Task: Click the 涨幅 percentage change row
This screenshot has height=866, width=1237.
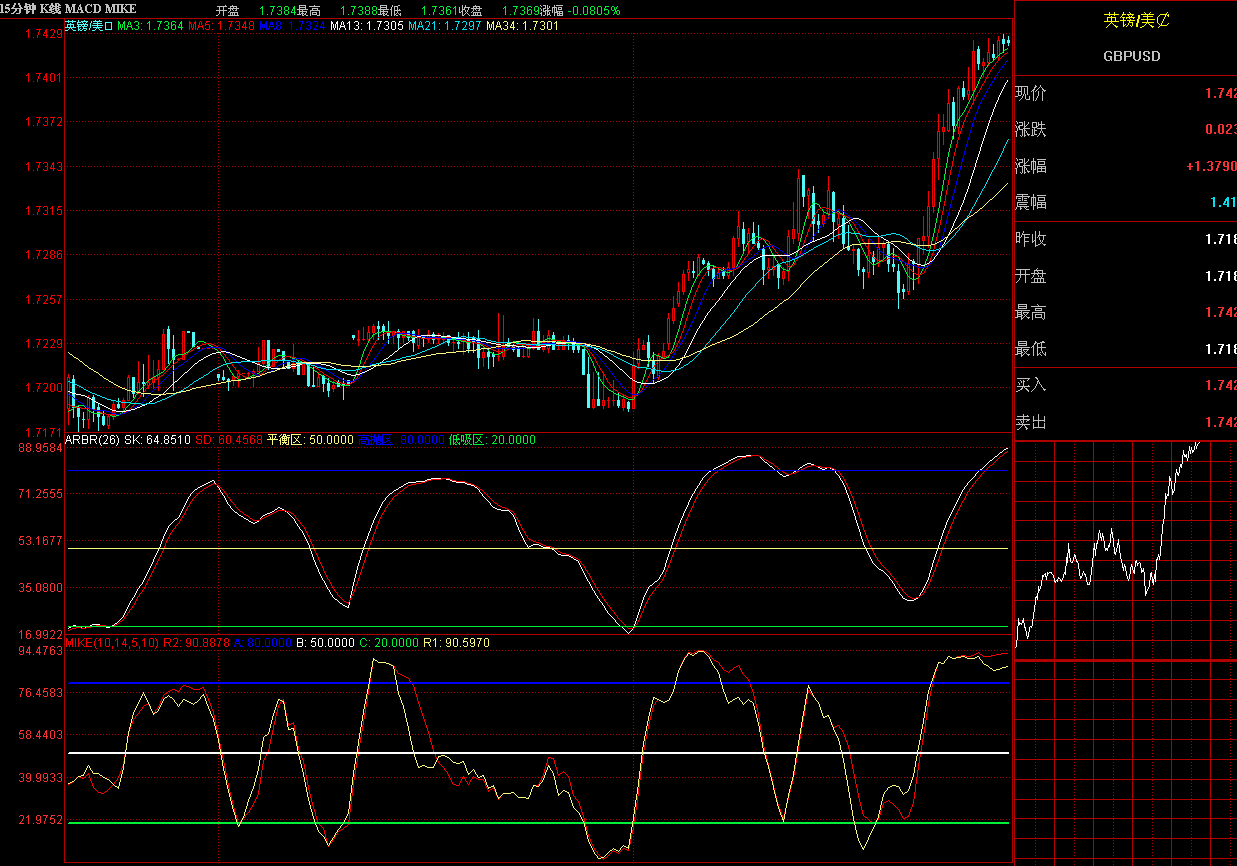Action: pos(1125,166)
